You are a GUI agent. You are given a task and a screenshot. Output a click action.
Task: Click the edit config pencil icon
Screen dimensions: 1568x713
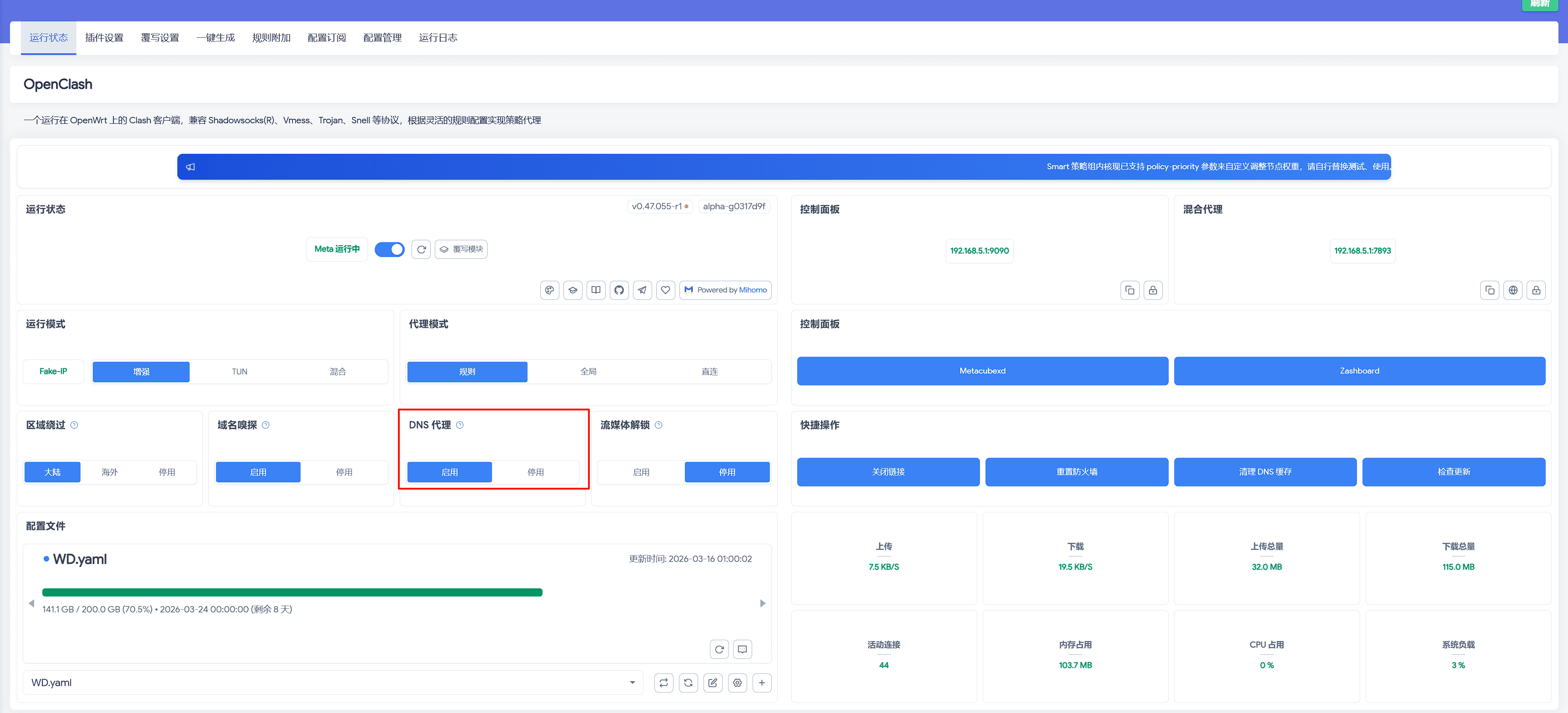coord(712,683)
